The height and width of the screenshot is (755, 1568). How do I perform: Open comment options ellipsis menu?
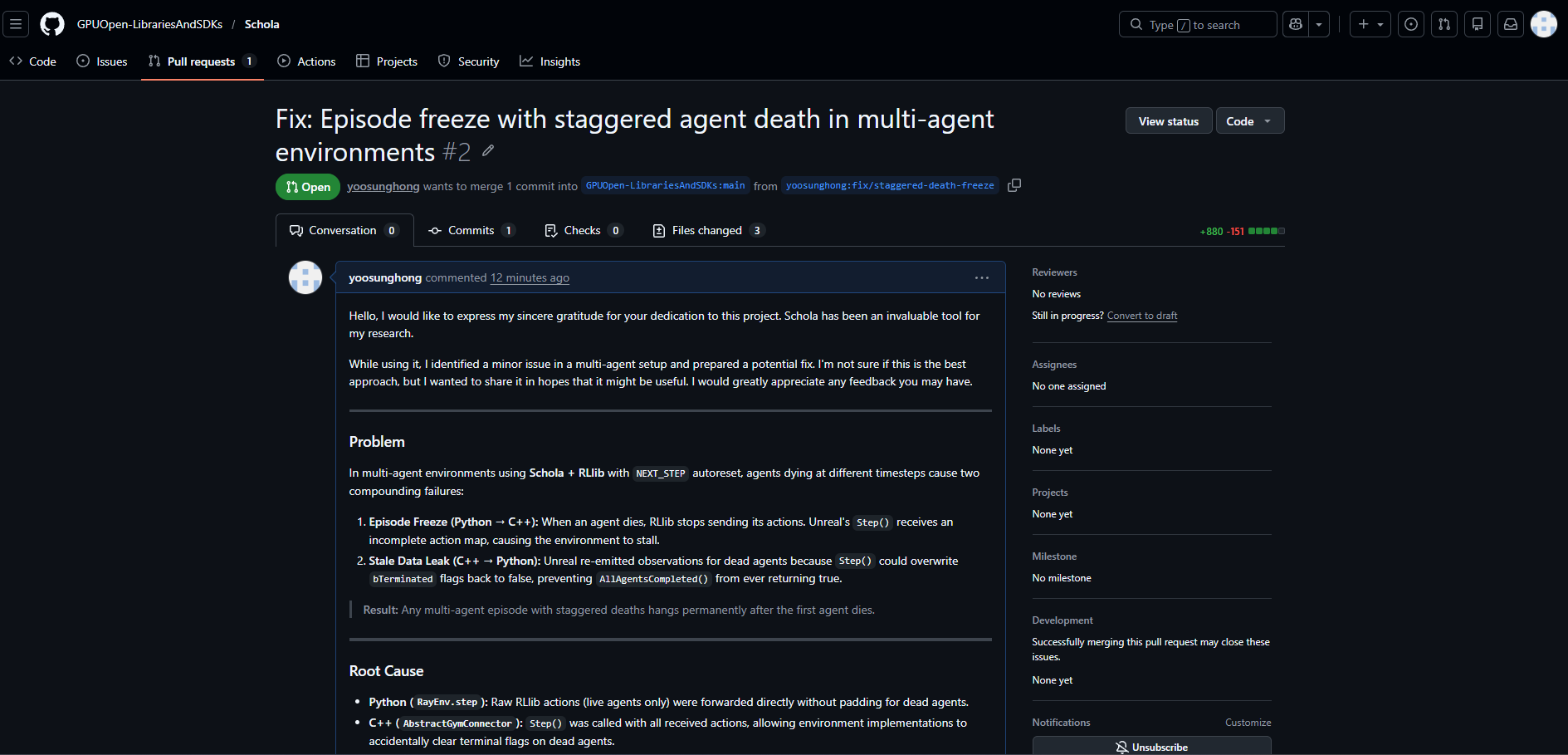pyautogui.click(x=981, y=278)
